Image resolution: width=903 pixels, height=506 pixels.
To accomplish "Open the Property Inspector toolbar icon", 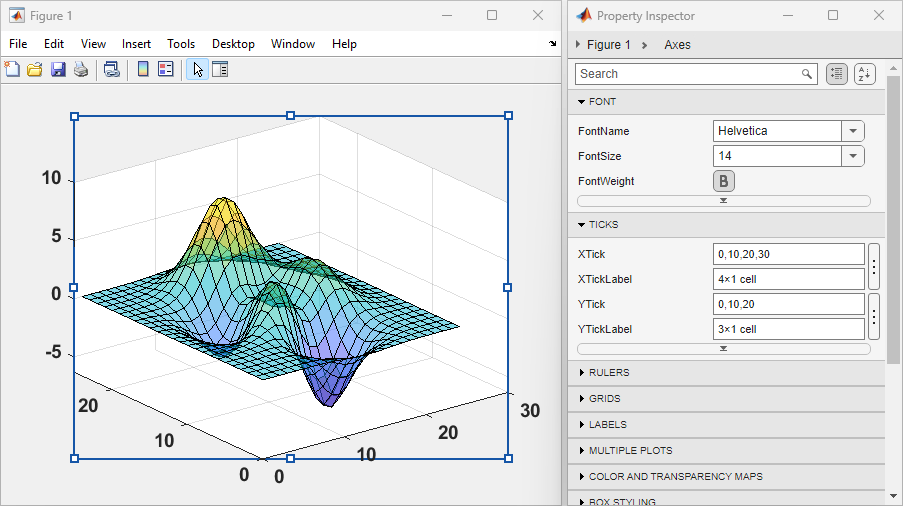I will point(220,70).
